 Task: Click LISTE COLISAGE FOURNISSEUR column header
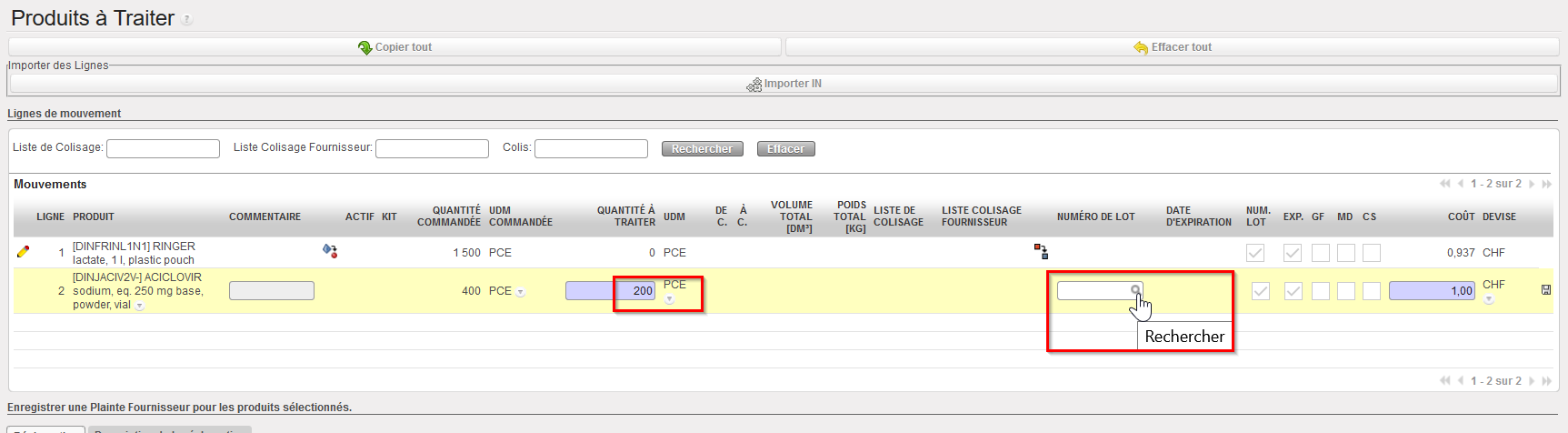pos(982,216)
